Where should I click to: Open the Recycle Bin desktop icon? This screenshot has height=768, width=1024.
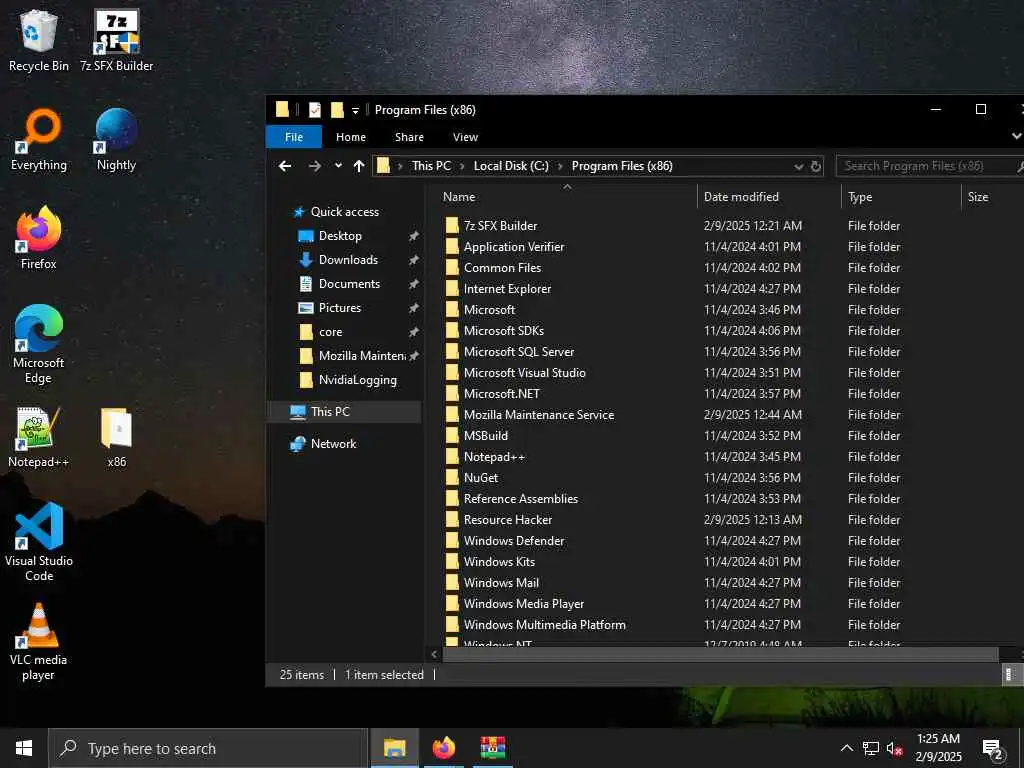point(39,40)
